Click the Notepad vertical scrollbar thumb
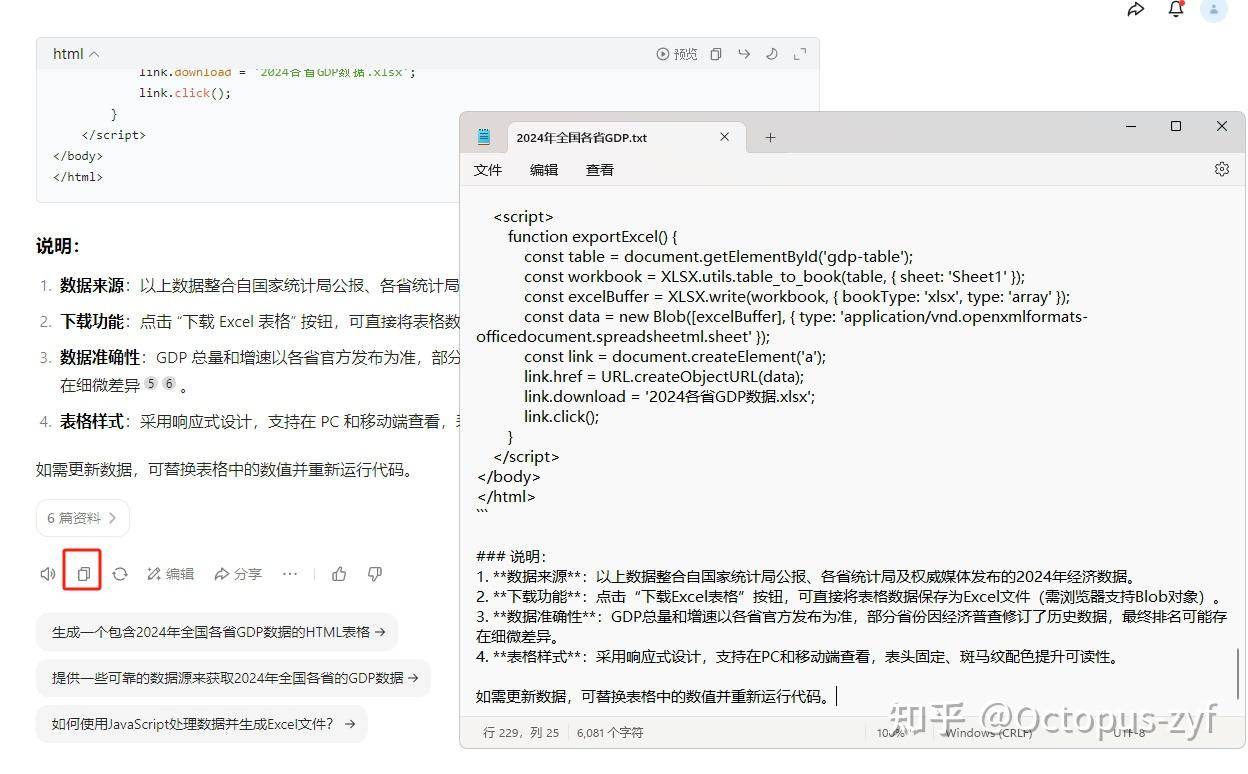The image size is (1248, 774). (1238, 673)
